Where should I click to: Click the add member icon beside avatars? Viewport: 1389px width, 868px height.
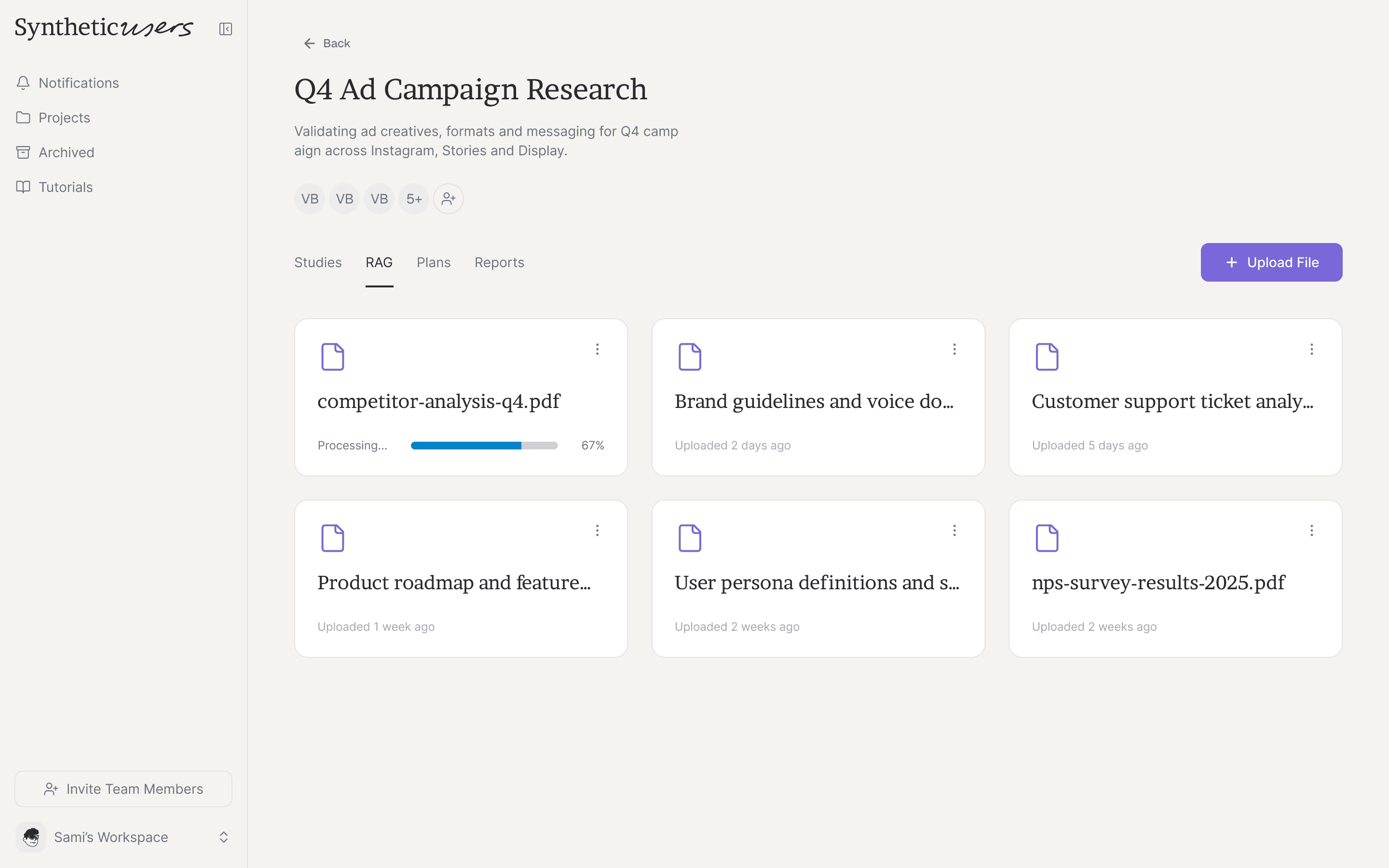click(448, 199)
